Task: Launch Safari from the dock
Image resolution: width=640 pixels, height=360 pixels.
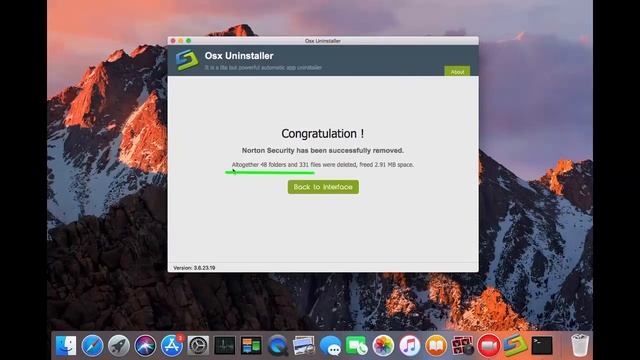Action: tap(92, 345)
